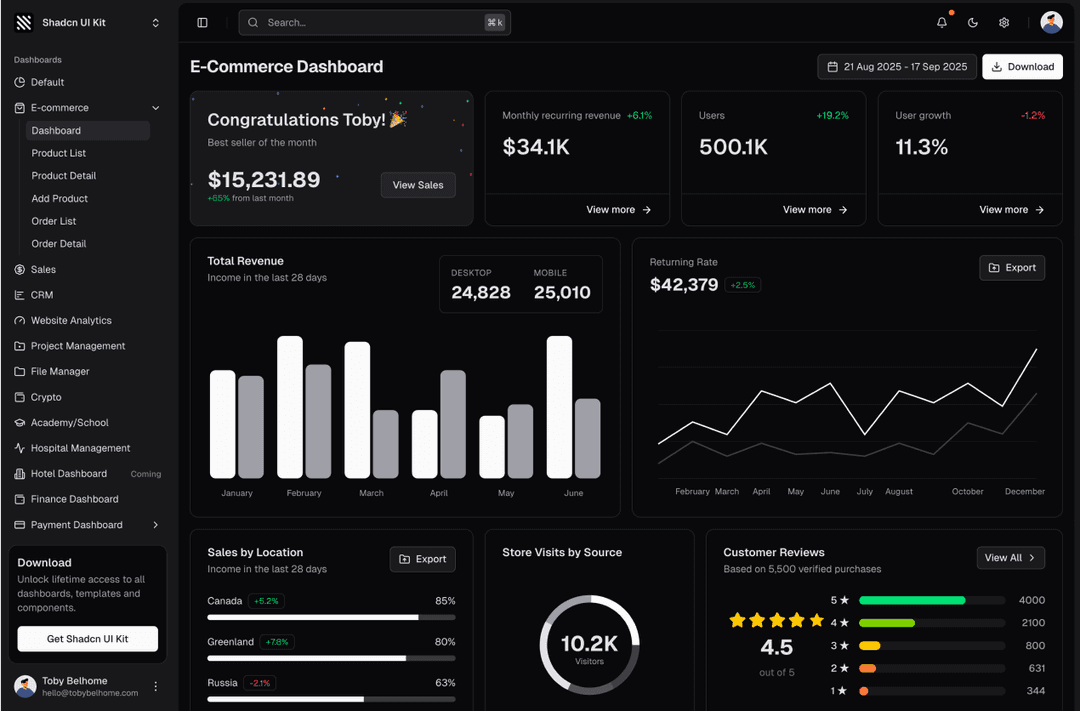
Task: Click the Get Shadcn UI Kit button
Action: (x=86, y=638)
